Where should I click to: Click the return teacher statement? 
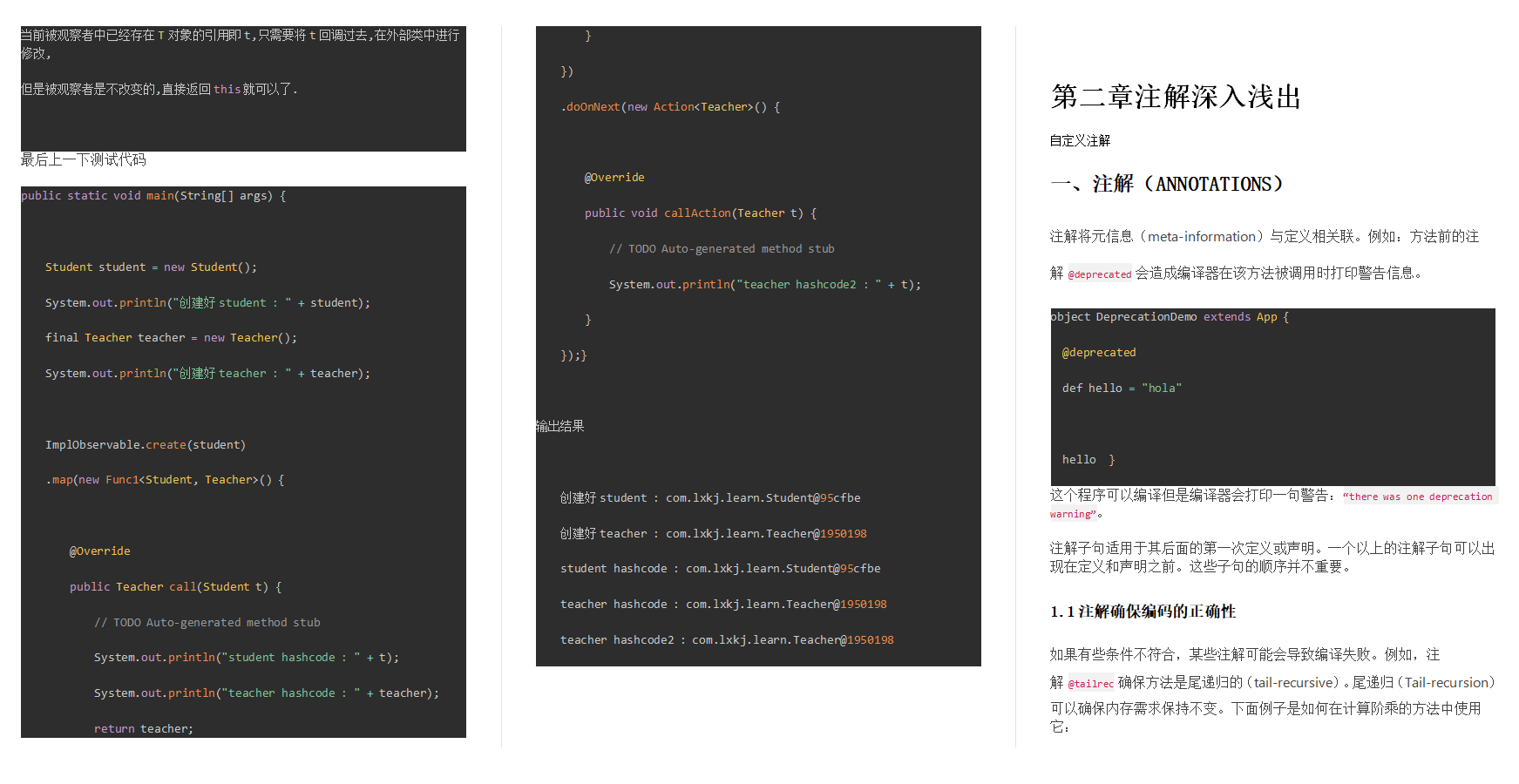(142, 728)
